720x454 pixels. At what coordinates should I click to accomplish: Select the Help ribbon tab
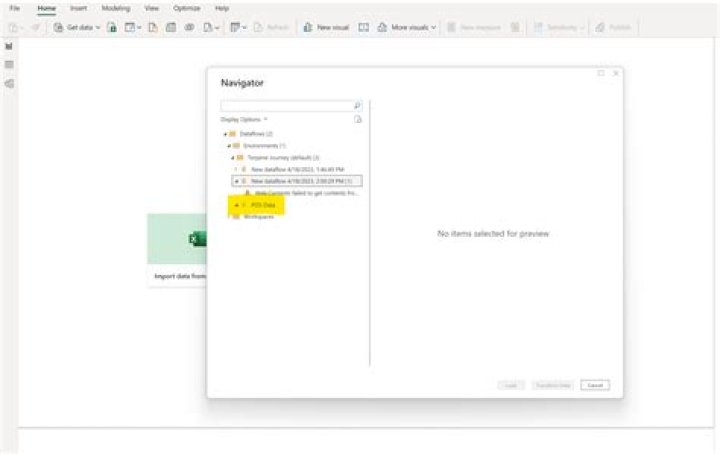pos(222,8)
